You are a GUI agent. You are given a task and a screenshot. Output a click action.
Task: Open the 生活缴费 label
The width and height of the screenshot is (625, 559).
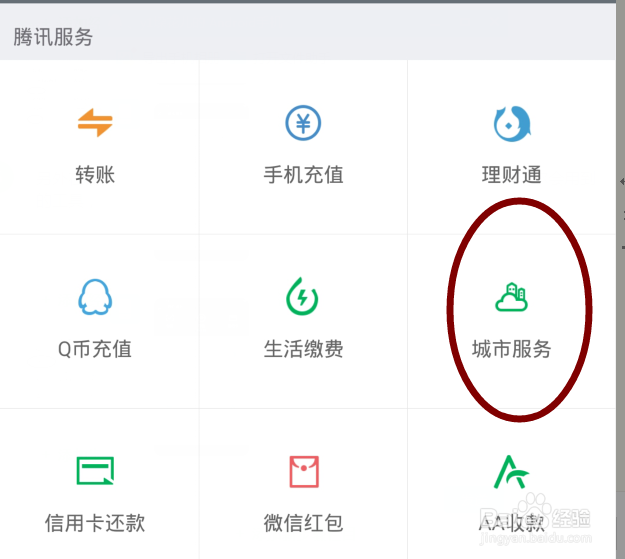point(303,349)
